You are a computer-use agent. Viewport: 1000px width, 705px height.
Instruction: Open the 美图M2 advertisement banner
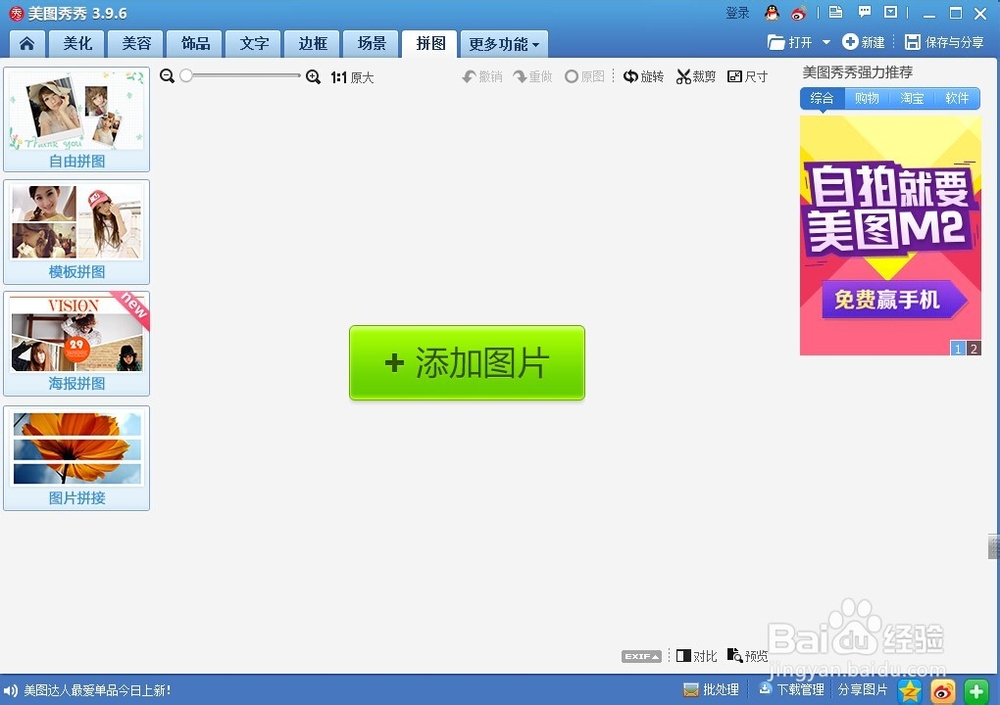[890, 235]
